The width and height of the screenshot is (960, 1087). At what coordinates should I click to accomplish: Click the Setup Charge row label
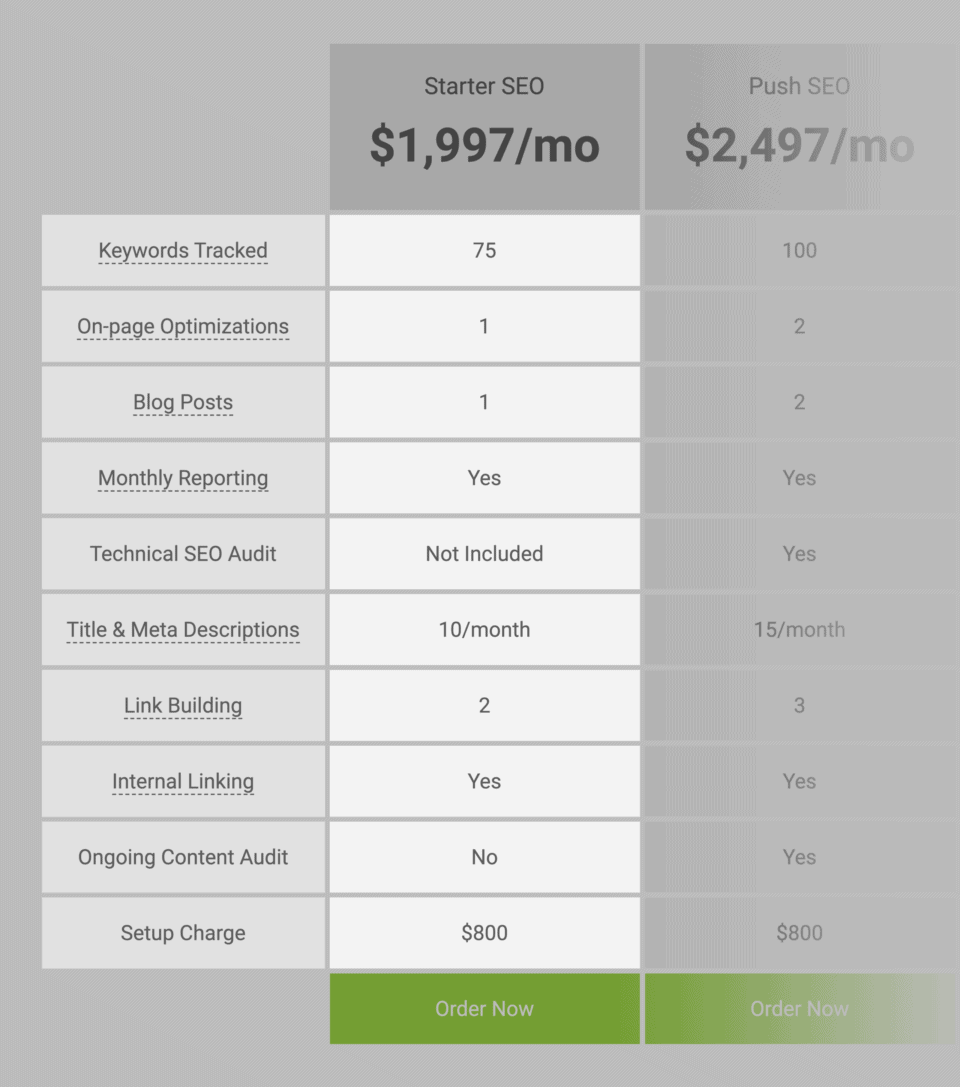click(x=183, y=933)
